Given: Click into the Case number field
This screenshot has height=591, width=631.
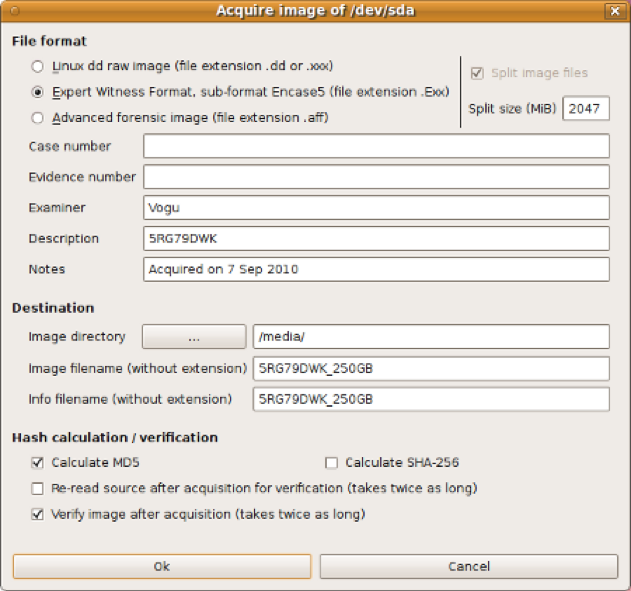Looking at the screenshot, I should (376, 147).
